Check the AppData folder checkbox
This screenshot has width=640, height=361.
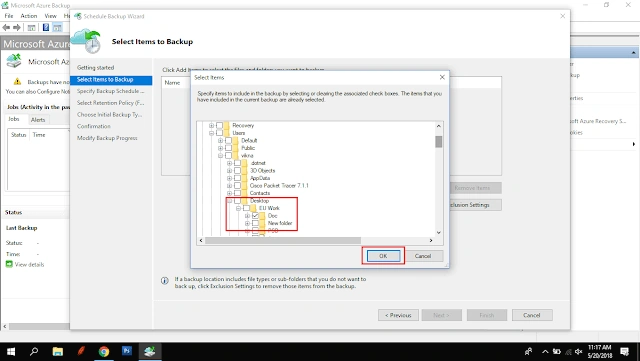[238, 178]
